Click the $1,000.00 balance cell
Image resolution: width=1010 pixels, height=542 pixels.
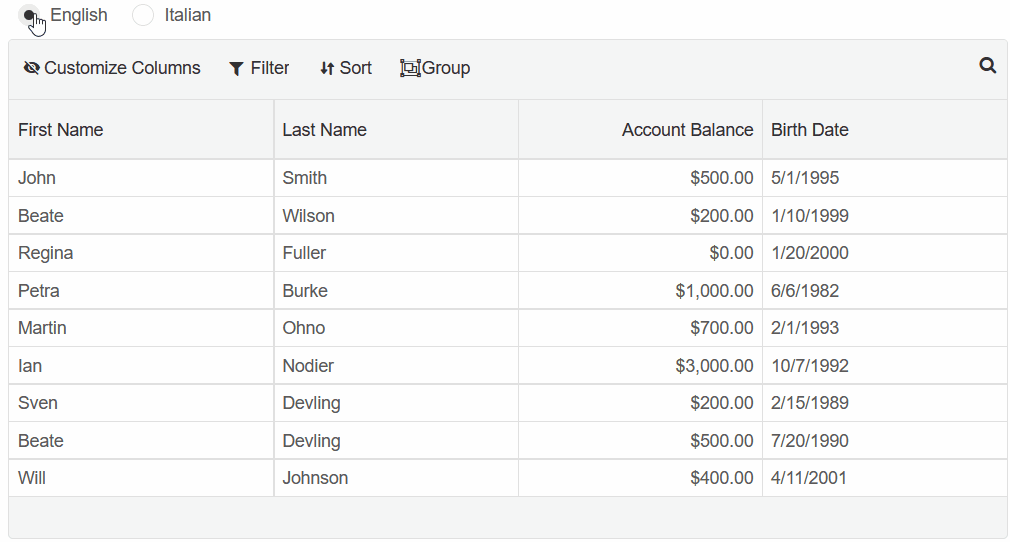640,291
